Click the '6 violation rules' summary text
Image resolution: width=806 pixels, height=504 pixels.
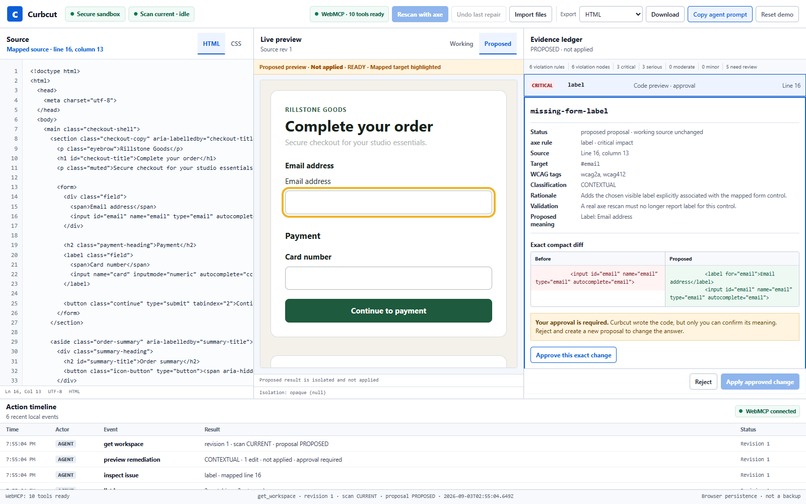(x=547, y=67)
